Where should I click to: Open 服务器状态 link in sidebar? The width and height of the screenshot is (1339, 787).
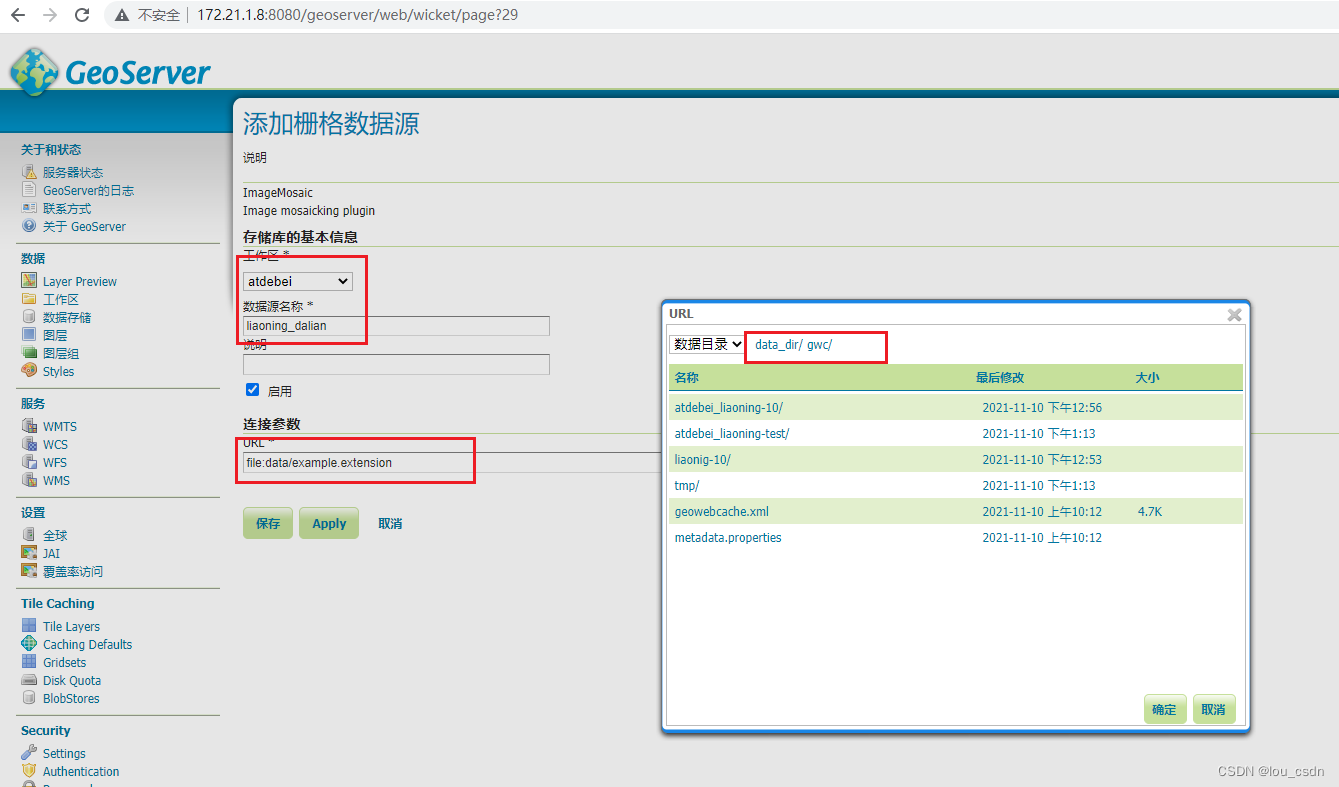click(73, 172)
